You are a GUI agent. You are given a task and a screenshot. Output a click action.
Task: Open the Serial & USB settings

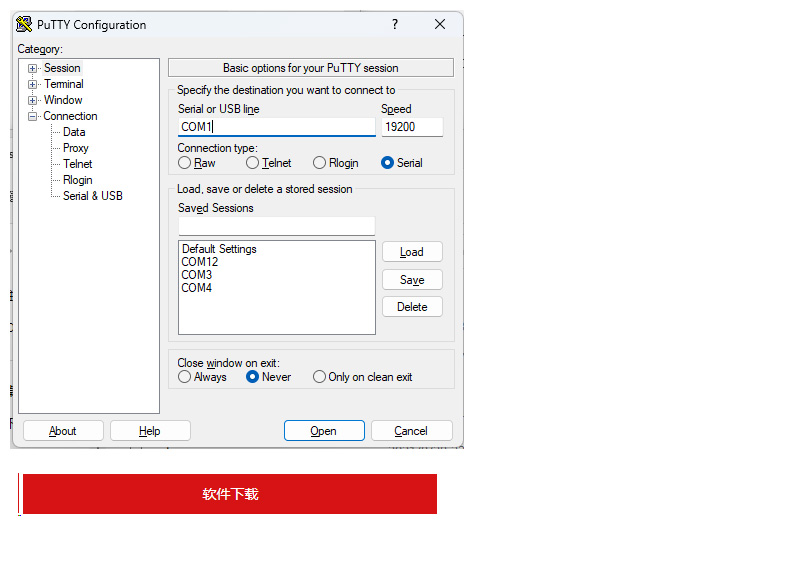click(93, 196)
